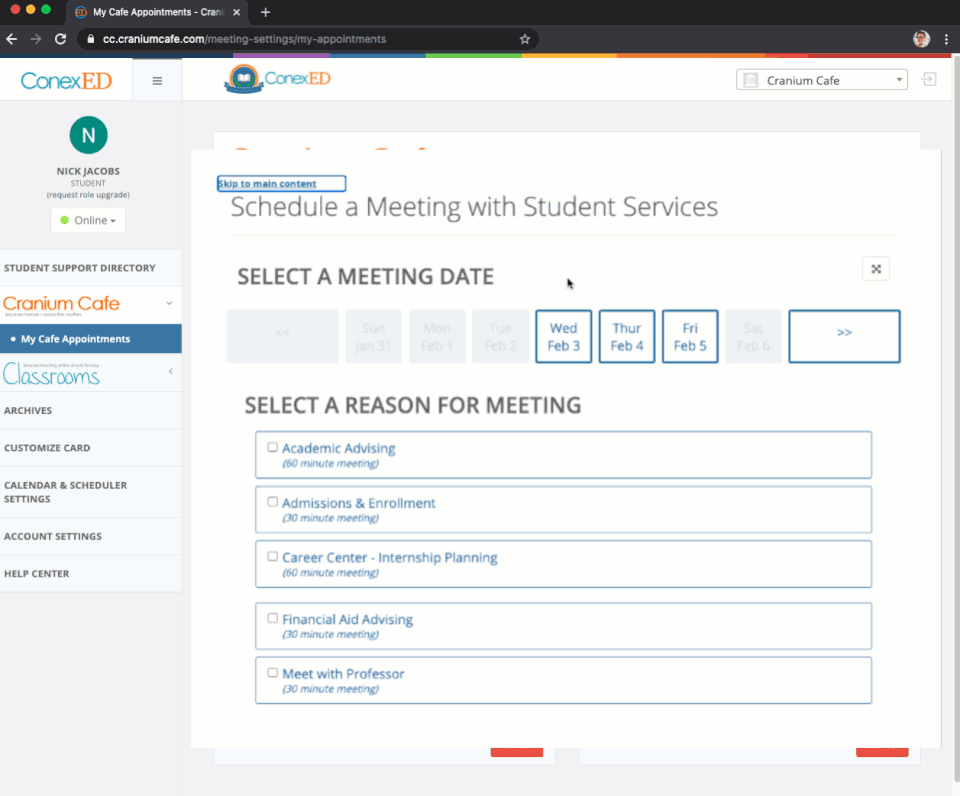Click the Schedule a Meeting with Student Services heading
The height and width of the screenshot is (796, 960).
(x=474, y=206)
